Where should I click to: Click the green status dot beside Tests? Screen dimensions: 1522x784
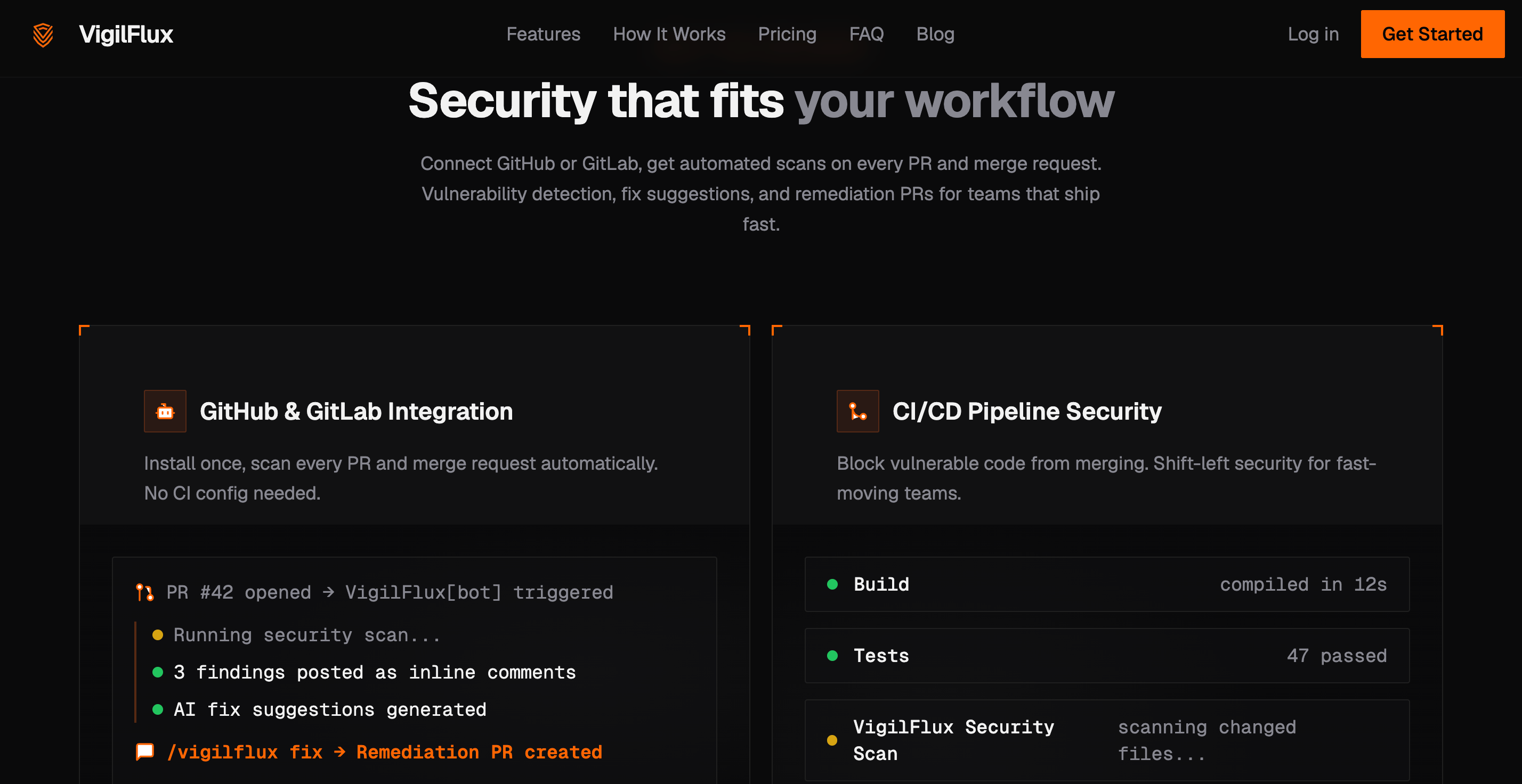pos(832,656)
